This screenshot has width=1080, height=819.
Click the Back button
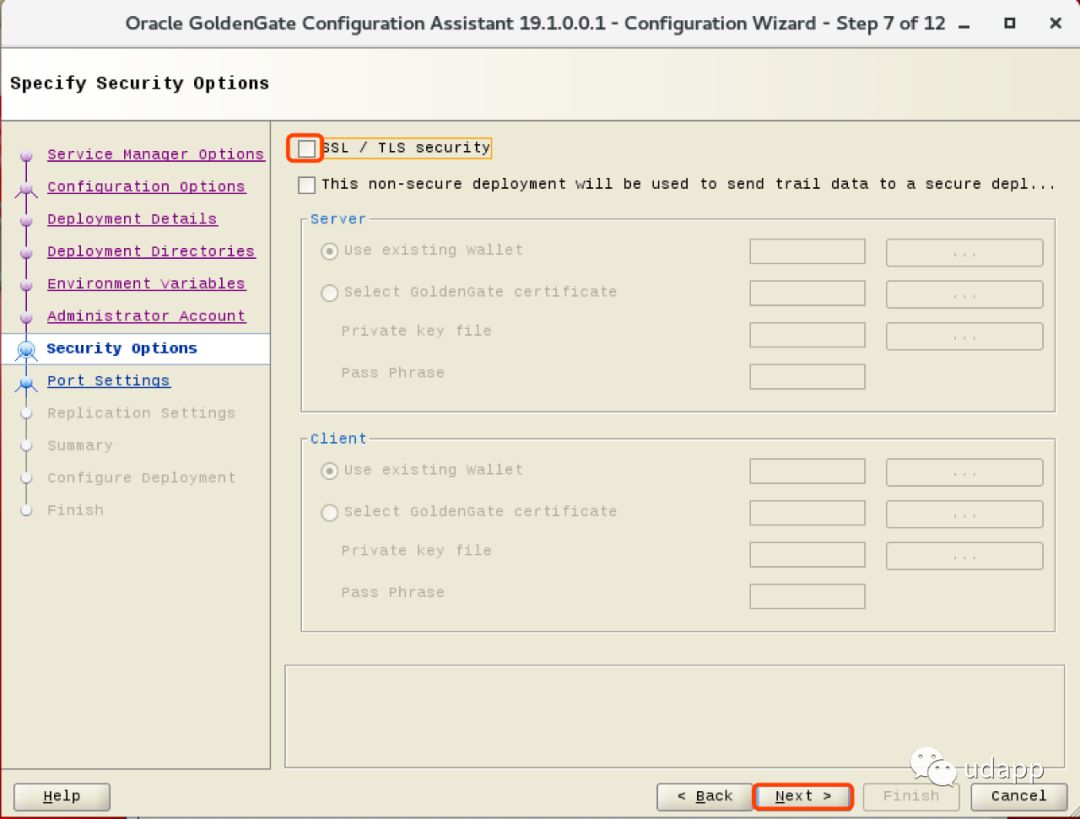[704, 796]
